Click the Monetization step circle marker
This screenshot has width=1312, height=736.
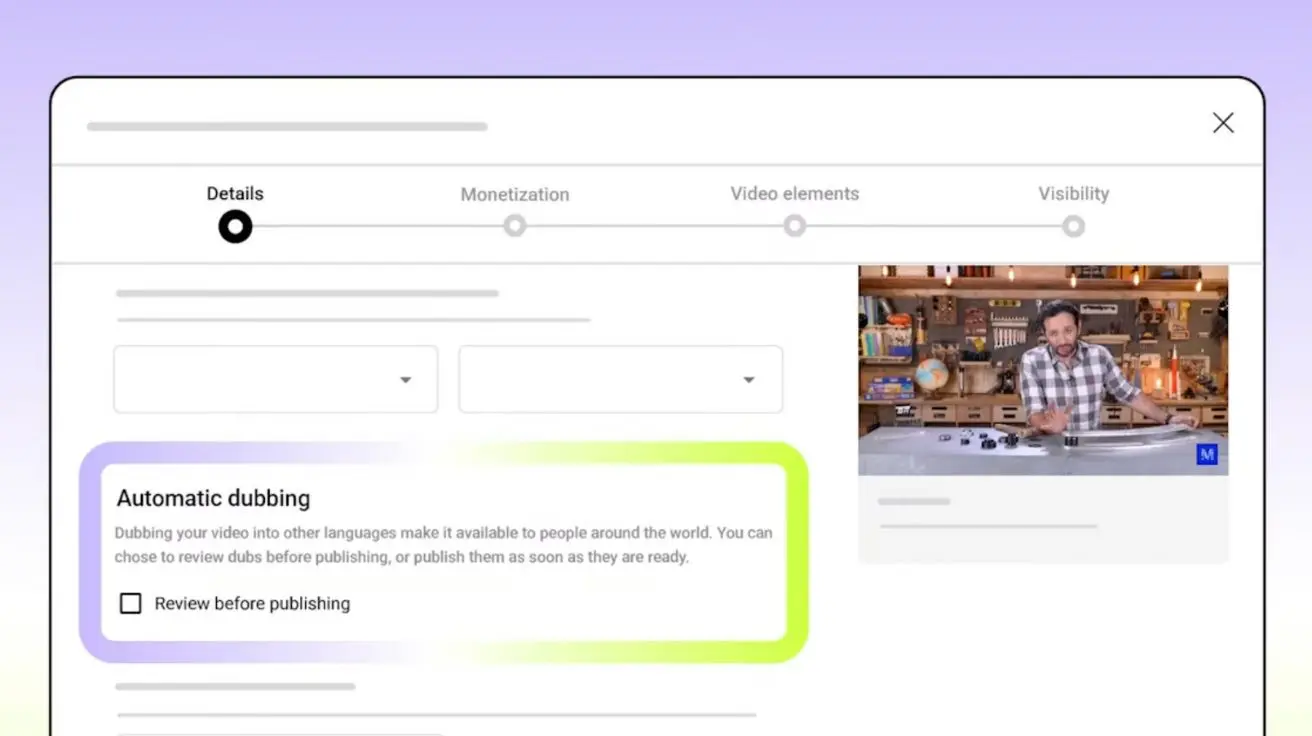pos(515,226)
